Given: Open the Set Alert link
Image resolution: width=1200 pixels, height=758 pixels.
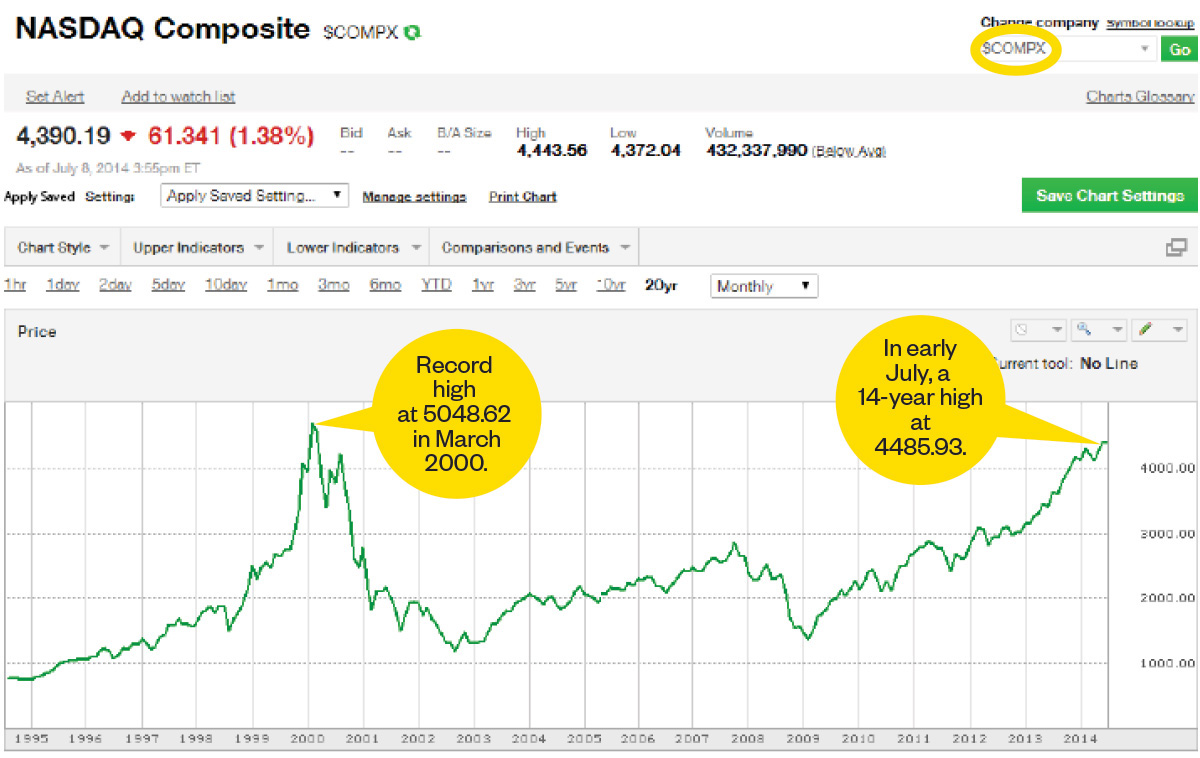Looking at the screenshot, I should pyautogui.click(x=55, y=97).
